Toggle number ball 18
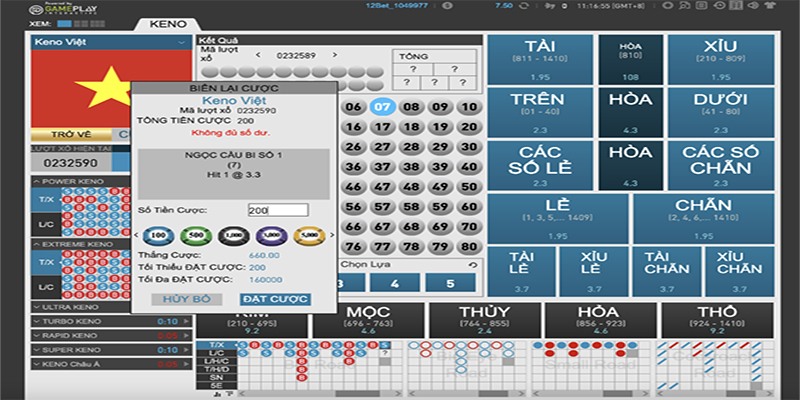Viewport: 800px width, 400px height. [x=411, y=127]
